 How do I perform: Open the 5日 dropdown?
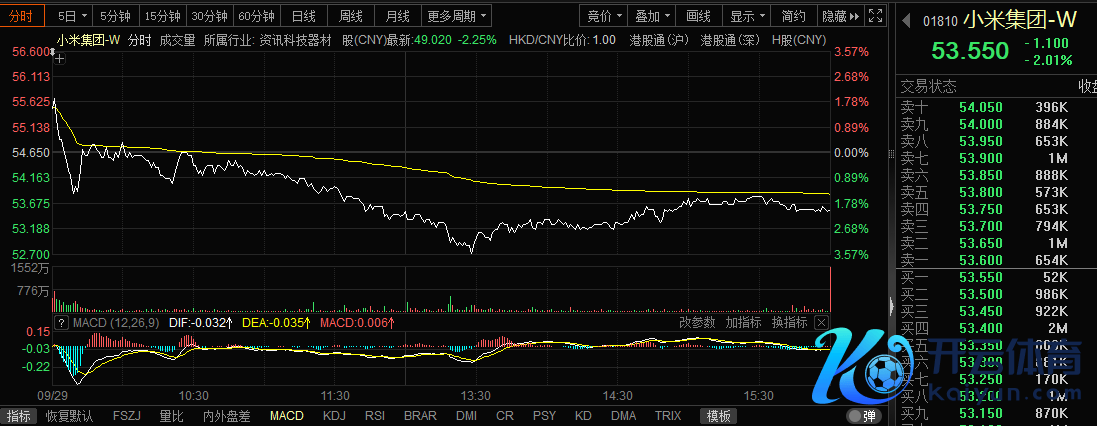(72, 16)
